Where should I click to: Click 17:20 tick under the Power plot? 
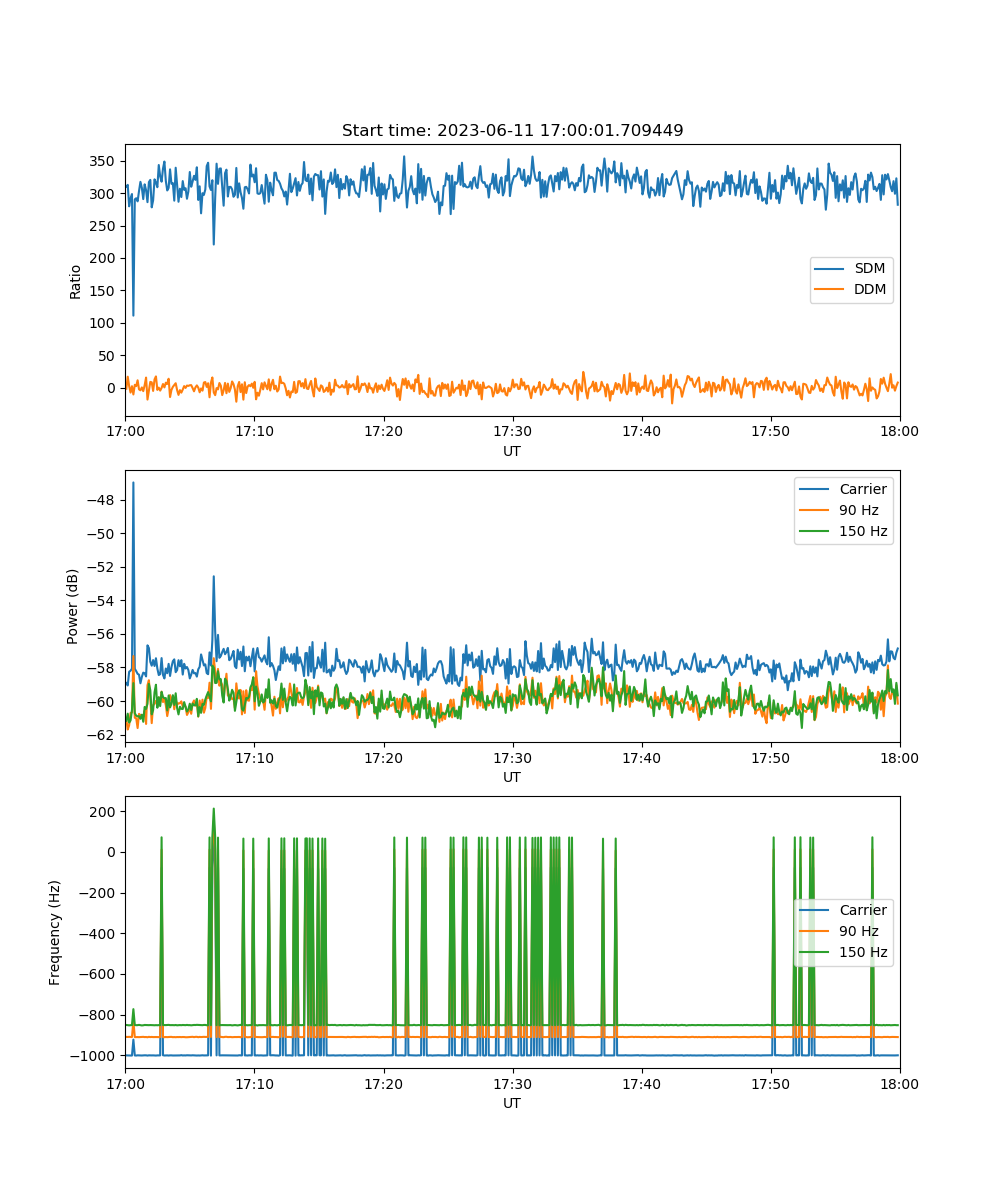pyautogui.click(x=383, y=757)
